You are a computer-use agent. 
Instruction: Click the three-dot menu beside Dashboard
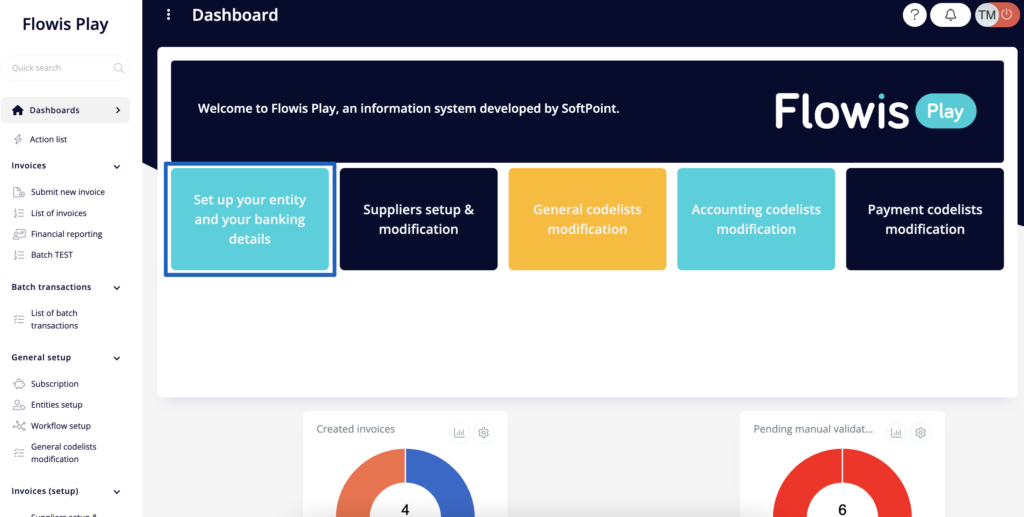tap(168, 14)
